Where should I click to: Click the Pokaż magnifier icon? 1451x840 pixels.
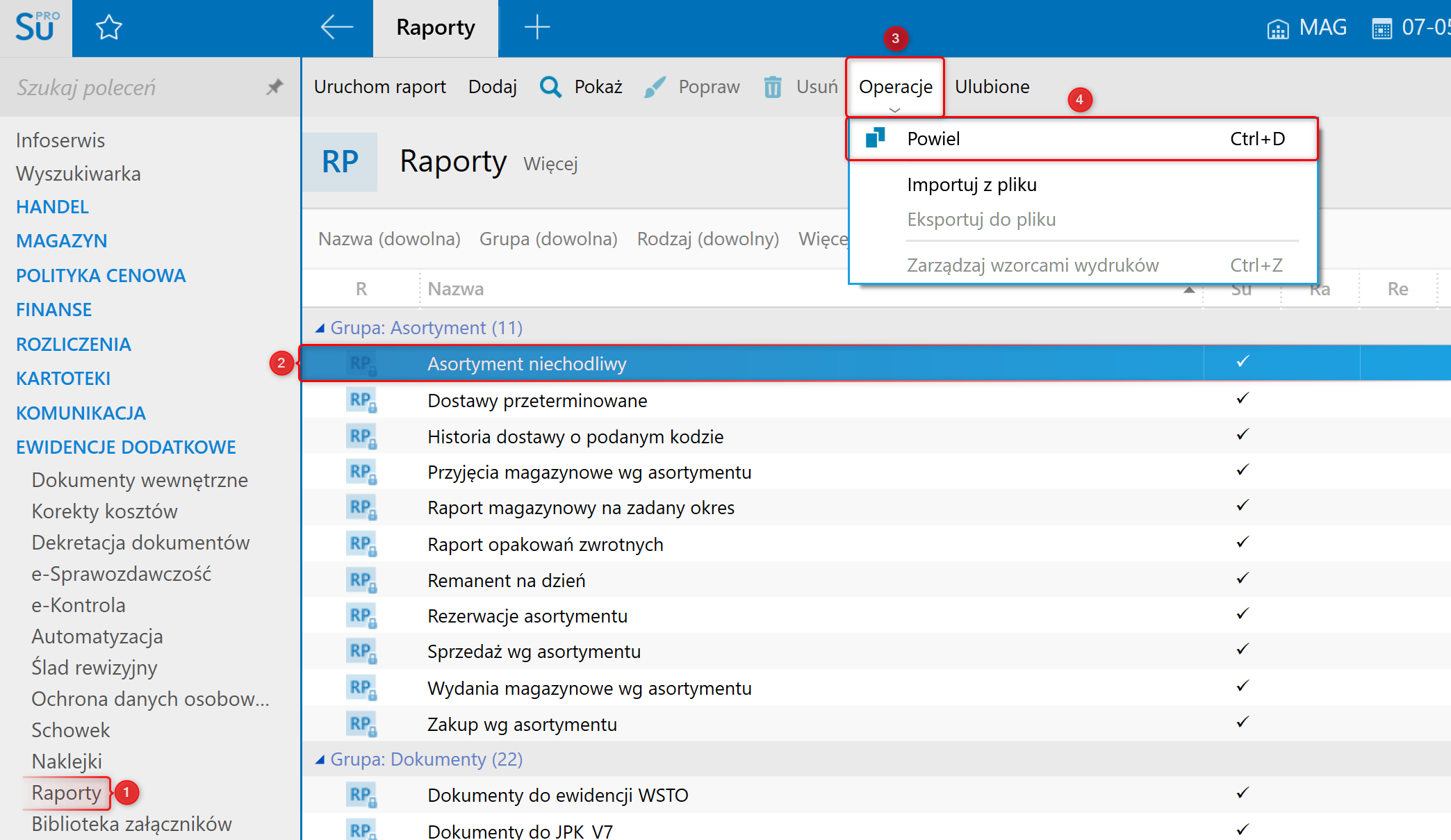(550, 87)
